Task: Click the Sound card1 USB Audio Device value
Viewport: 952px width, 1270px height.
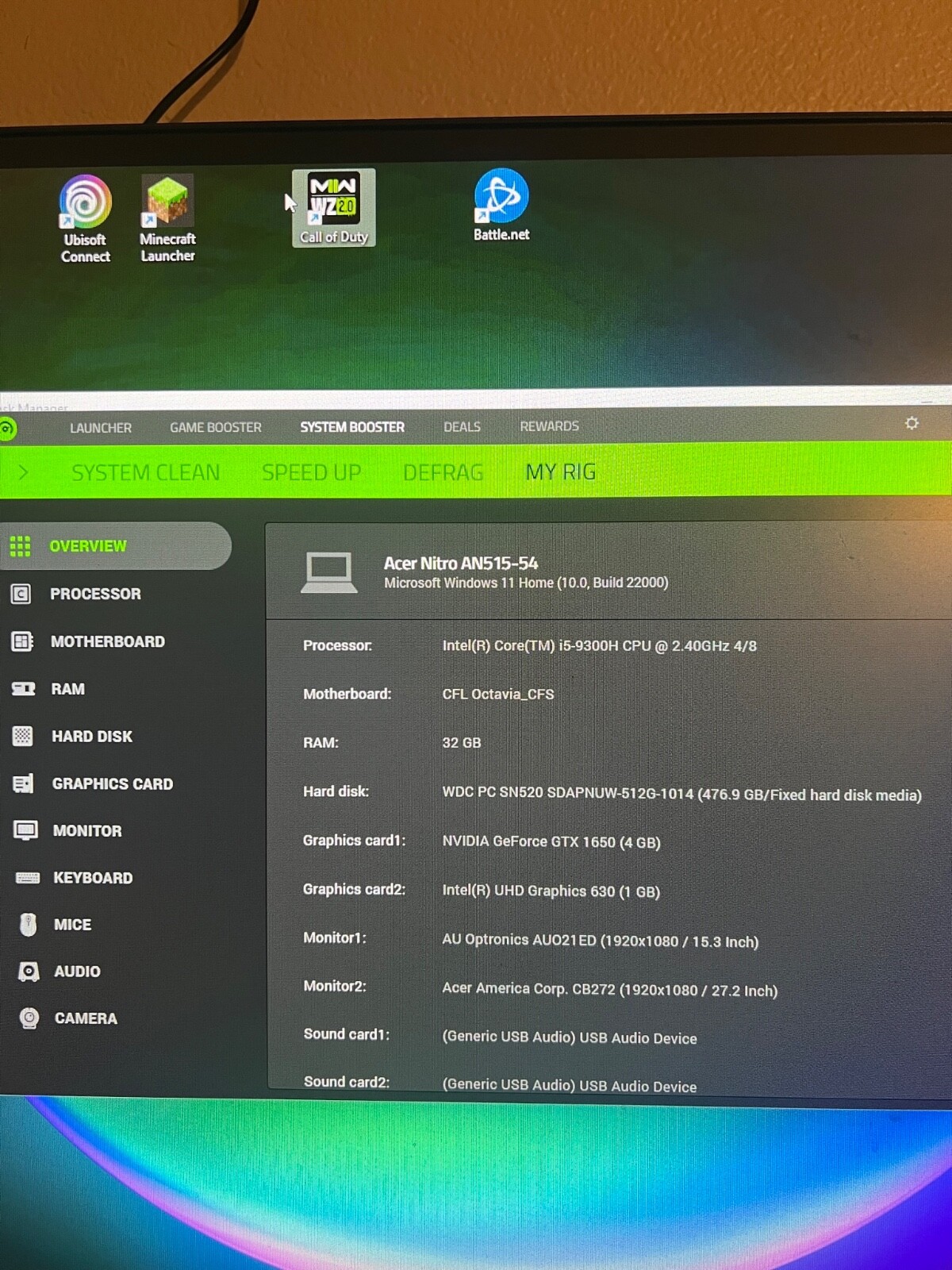Action: pos(570,1037)
